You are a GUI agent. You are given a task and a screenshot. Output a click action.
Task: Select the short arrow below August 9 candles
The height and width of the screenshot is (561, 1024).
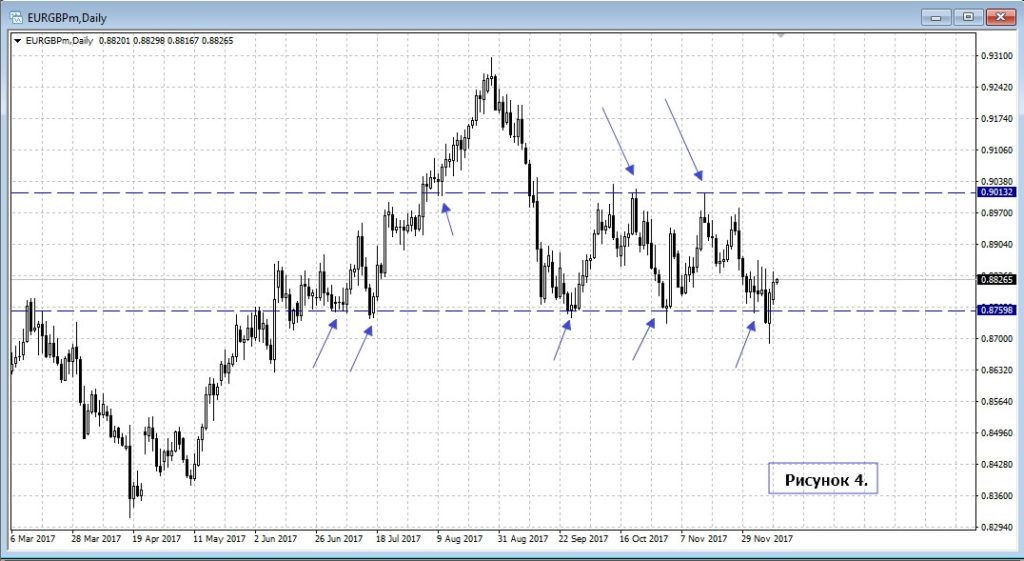point(449,218)
